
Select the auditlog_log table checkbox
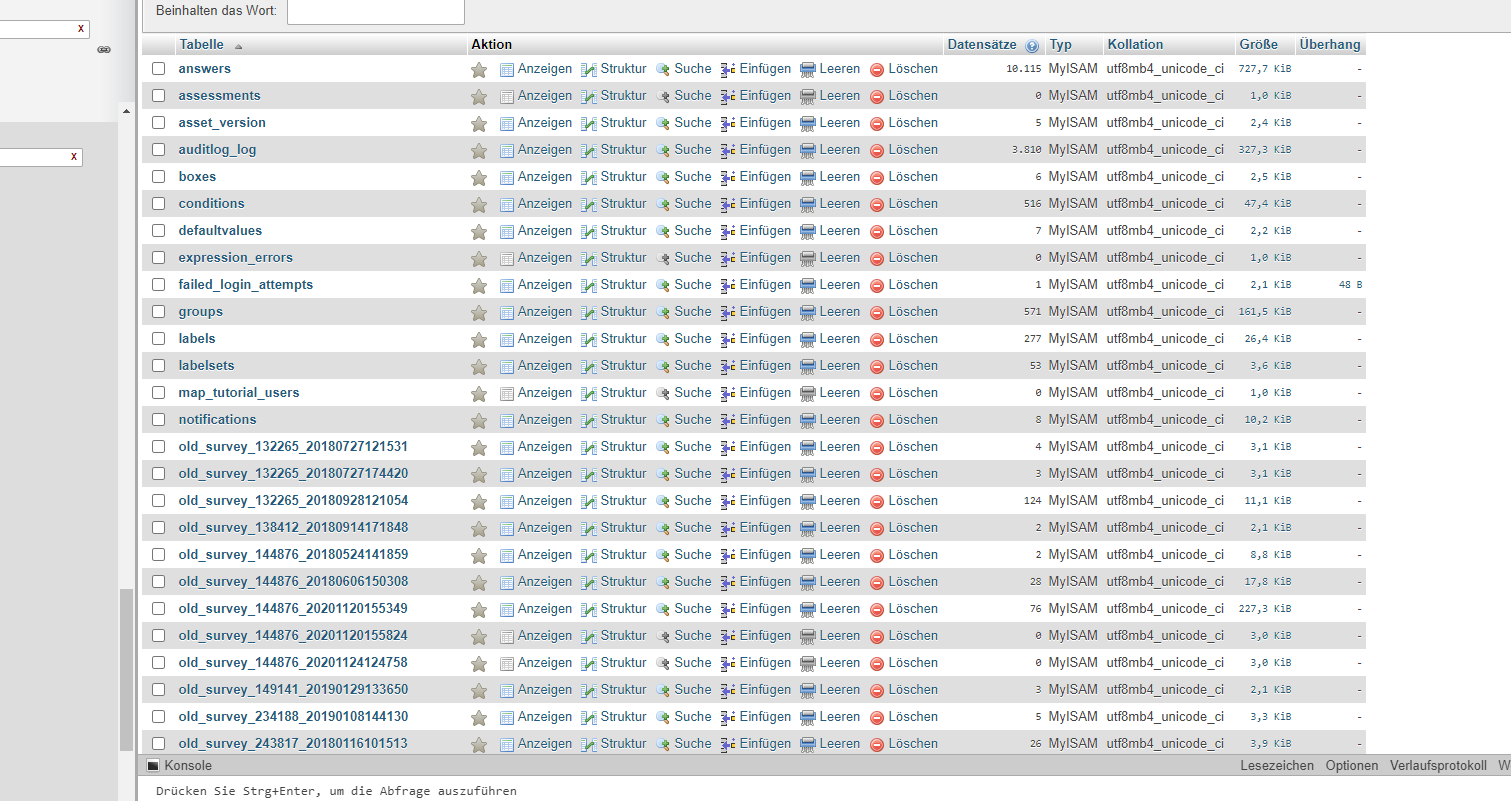click(158, 150)
